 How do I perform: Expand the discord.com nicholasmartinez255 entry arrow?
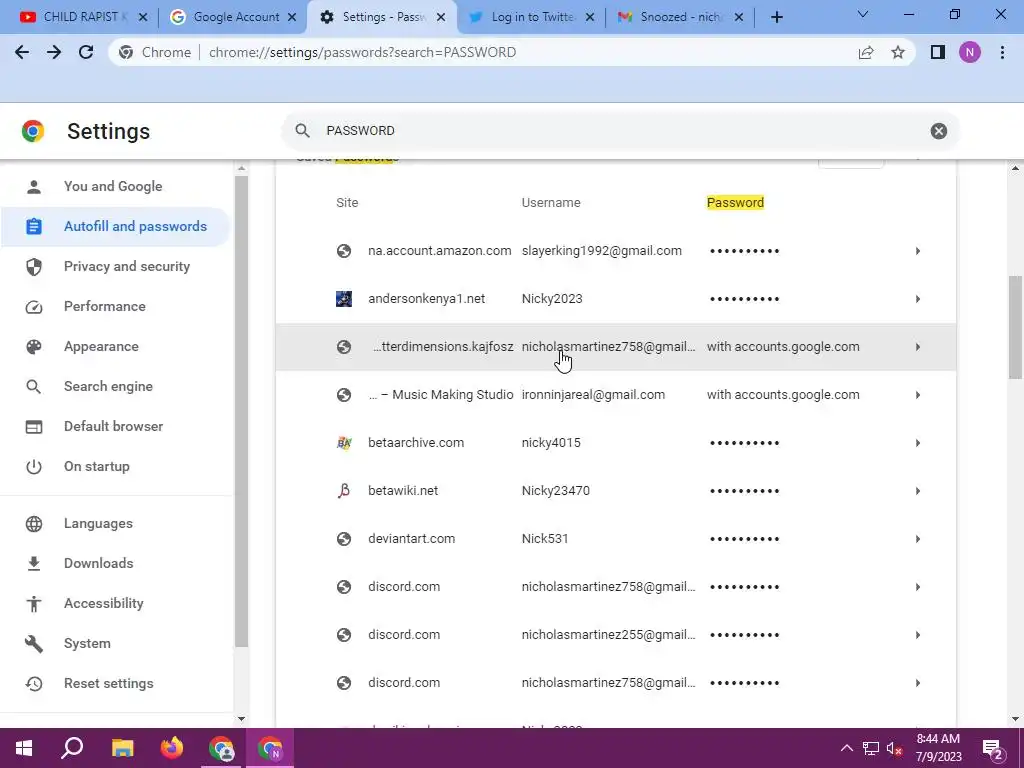(918, 635)
